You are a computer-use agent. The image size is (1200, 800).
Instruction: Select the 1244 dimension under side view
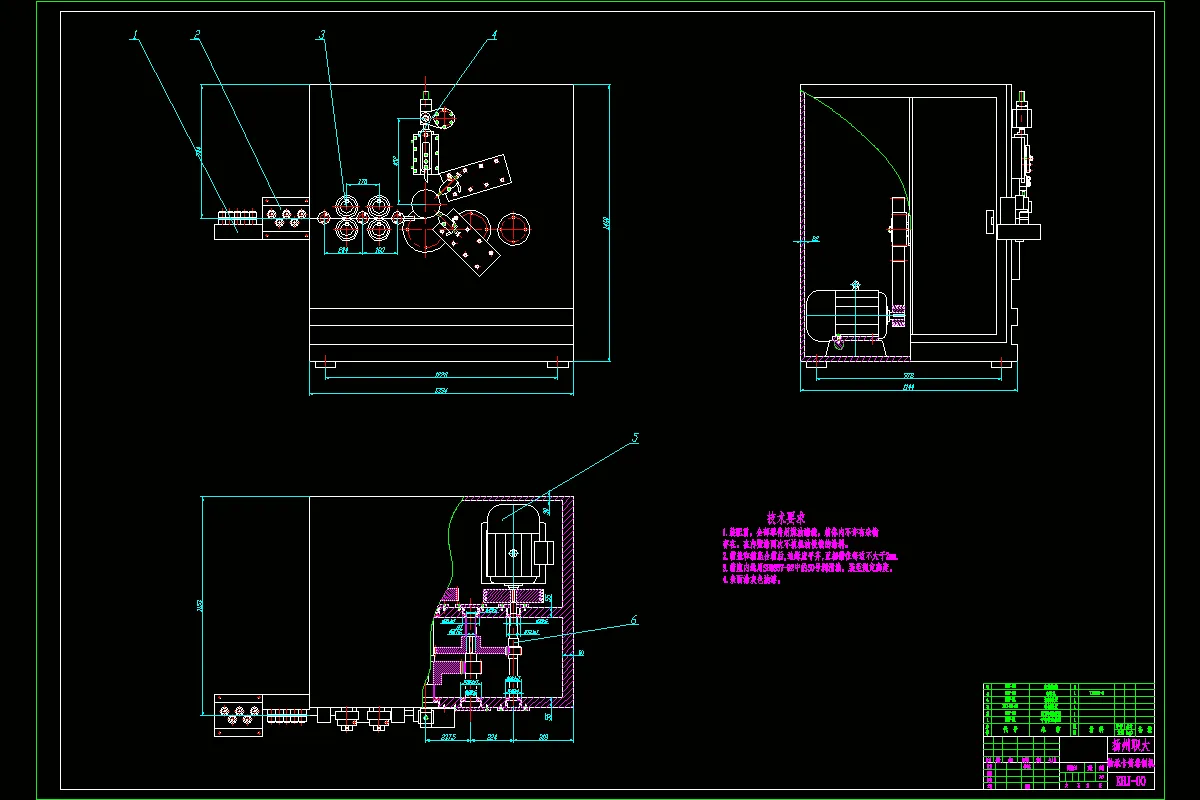point(908,386)
